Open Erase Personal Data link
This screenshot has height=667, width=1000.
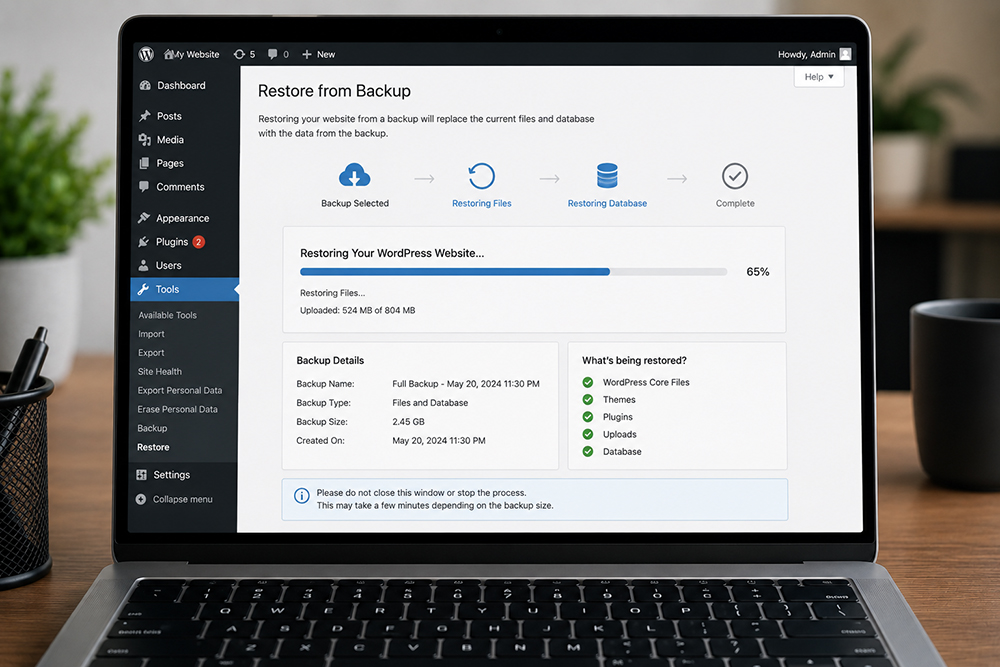click(x=177, y=409)
